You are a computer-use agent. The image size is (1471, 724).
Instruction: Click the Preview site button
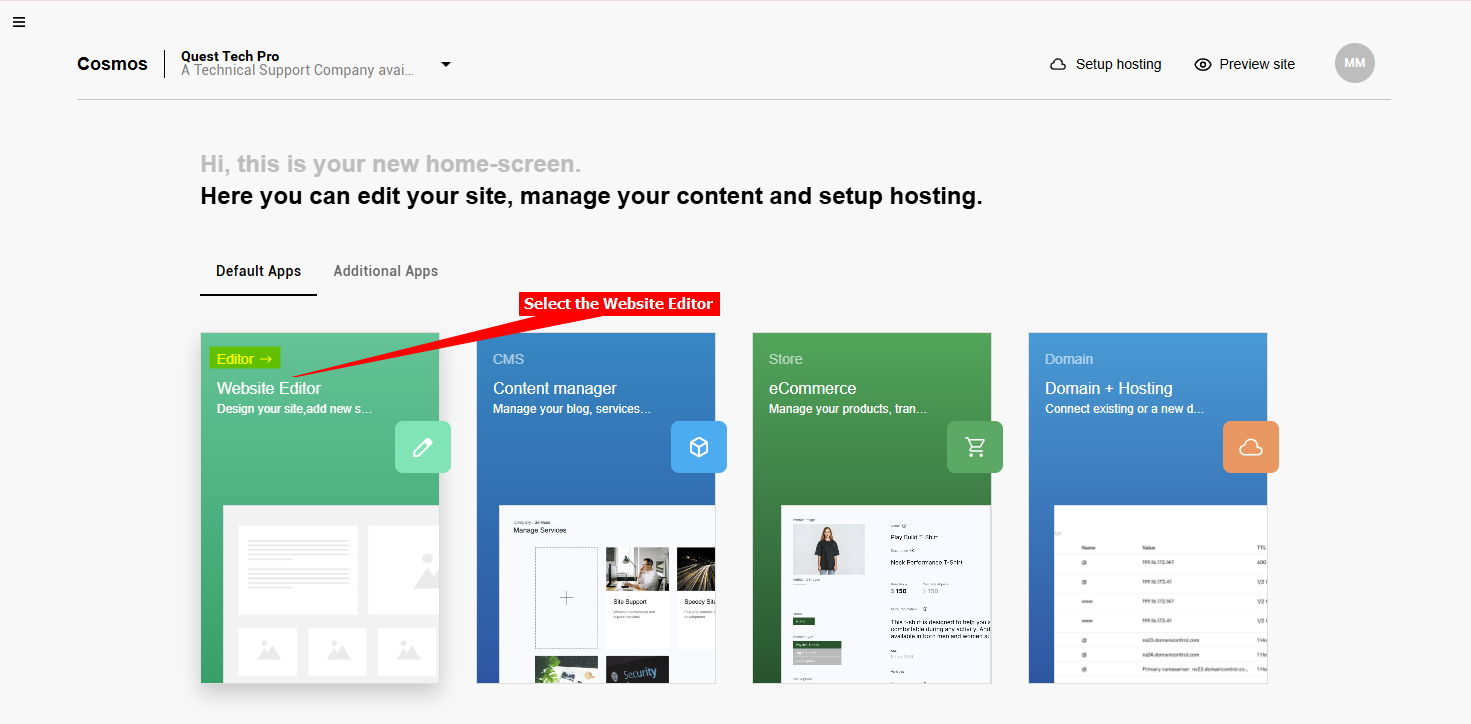click(1244, 64)
